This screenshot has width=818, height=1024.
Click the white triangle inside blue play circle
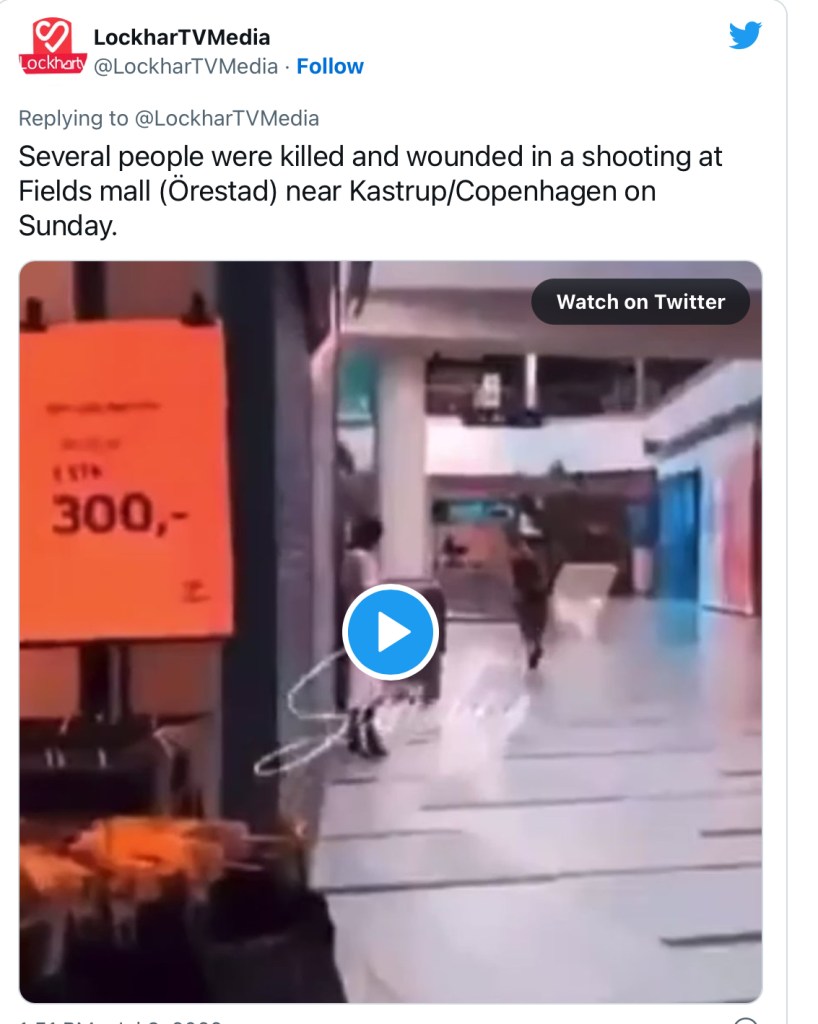[394, 632]
